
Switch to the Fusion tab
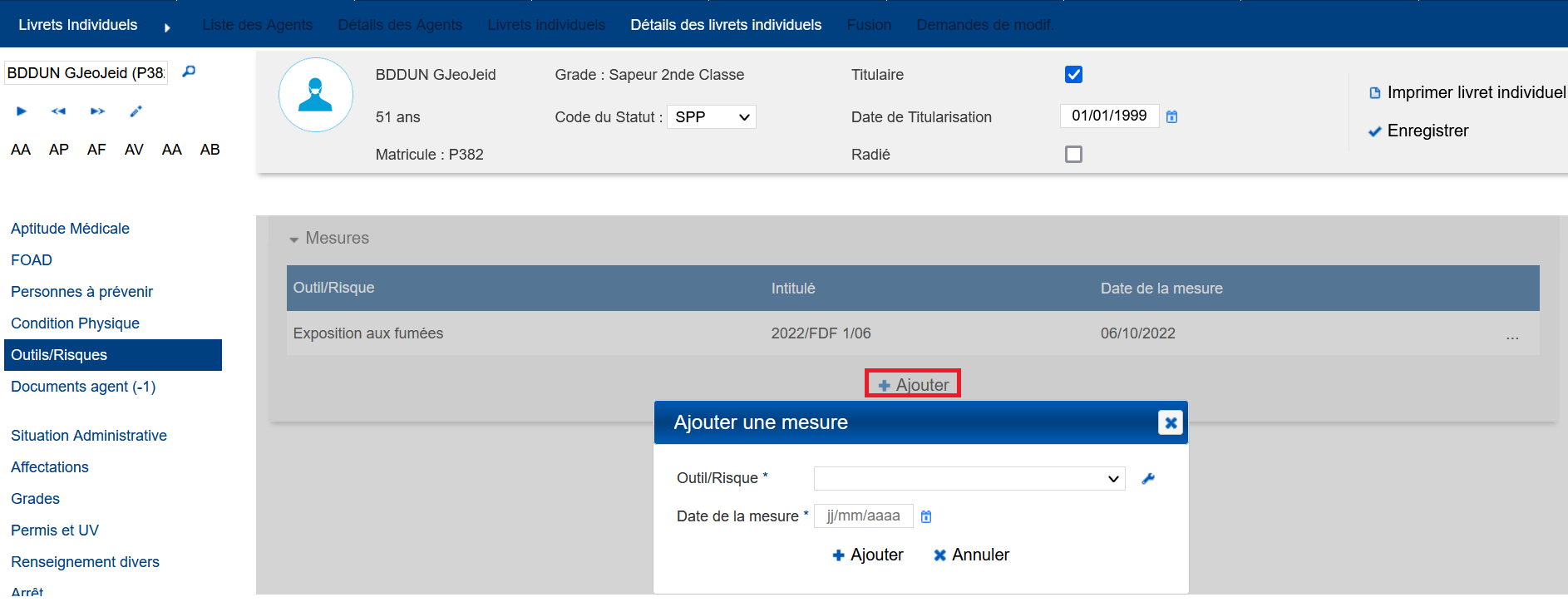(x=869, y=25)
